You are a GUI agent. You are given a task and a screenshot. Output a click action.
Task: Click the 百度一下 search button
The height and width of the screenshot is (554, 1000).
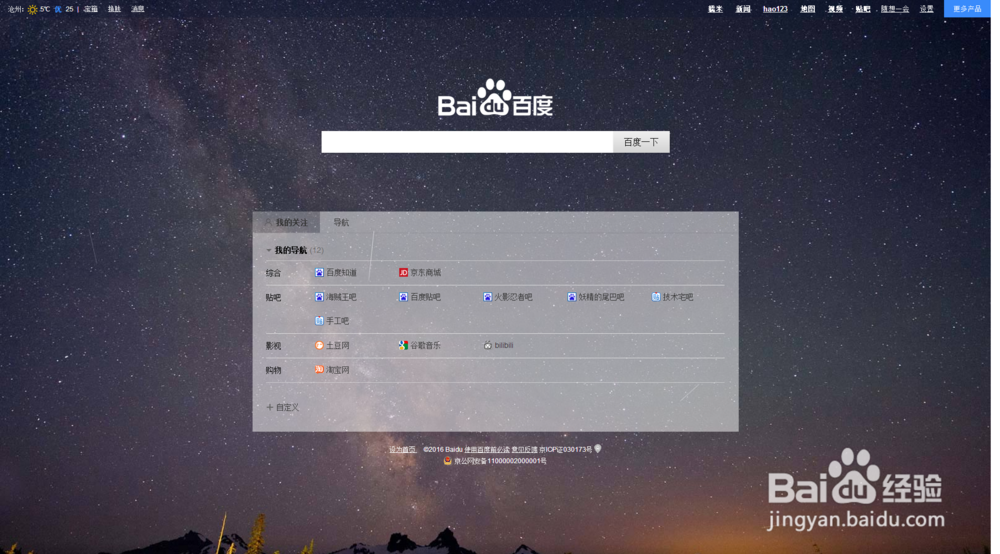point(641,142)
